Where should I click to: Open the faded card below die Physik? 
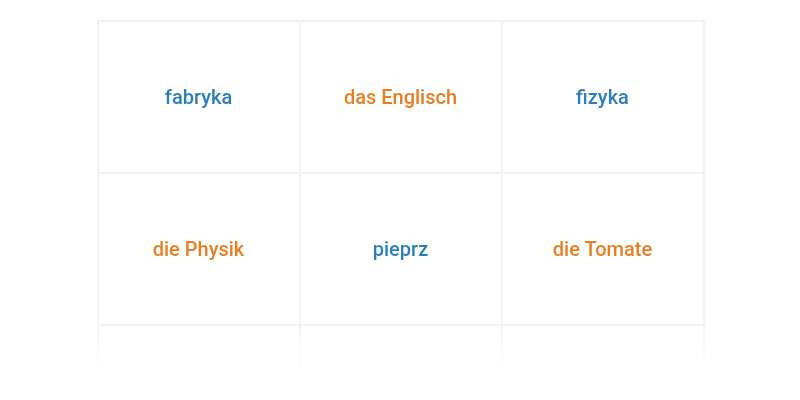click(198, 347)
